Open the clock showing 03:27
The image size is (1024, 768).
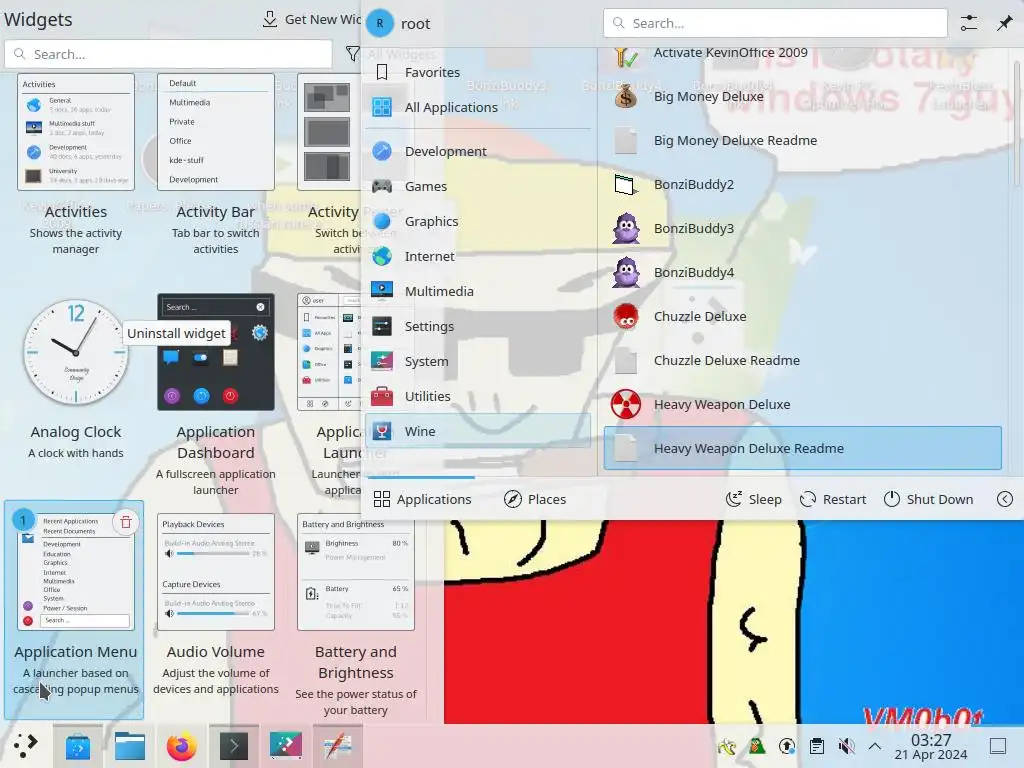tap(931, 746)
